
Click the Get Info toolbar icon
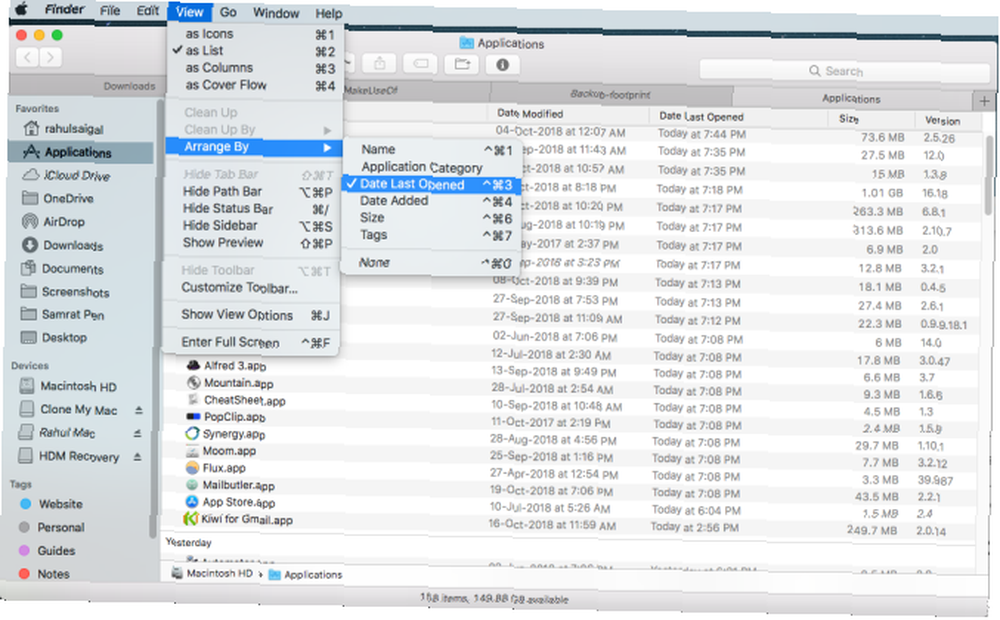click(503, 65)
